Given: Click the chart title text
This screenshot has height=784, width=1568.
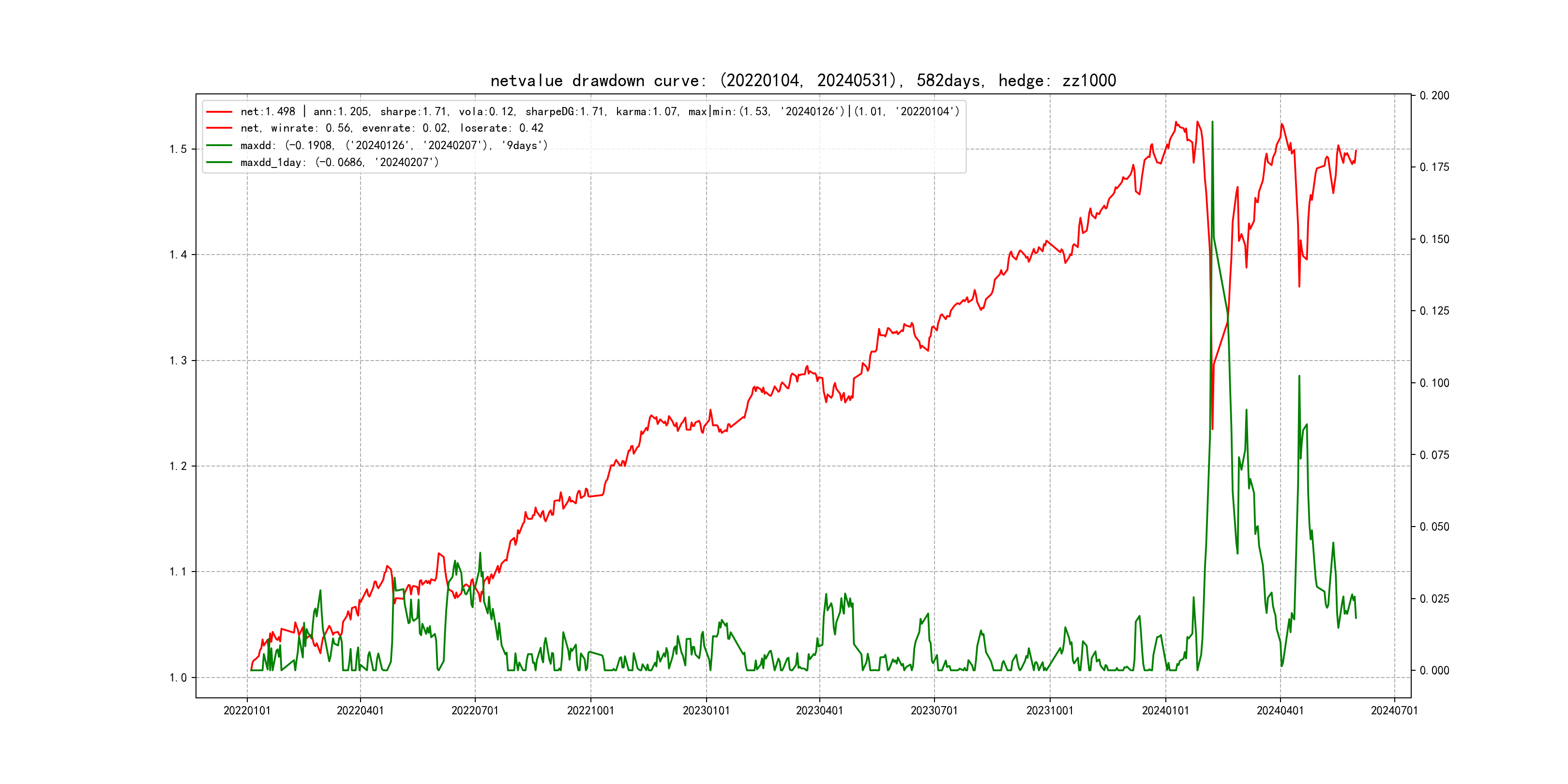Looking at the screenshot, I should coord(803,81).
